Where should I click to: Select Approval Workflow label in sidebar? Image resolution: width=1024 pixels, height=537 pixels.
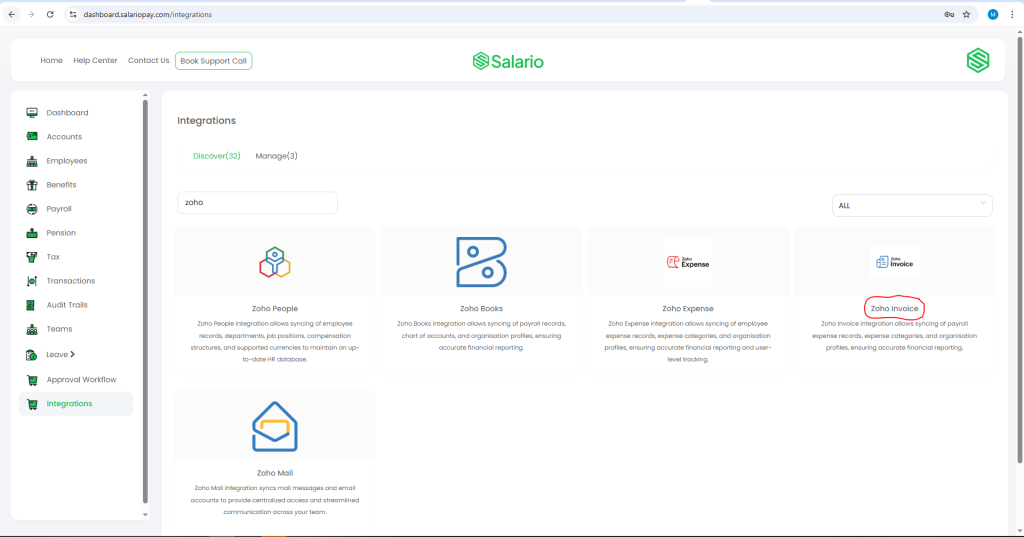click(82, 380)
